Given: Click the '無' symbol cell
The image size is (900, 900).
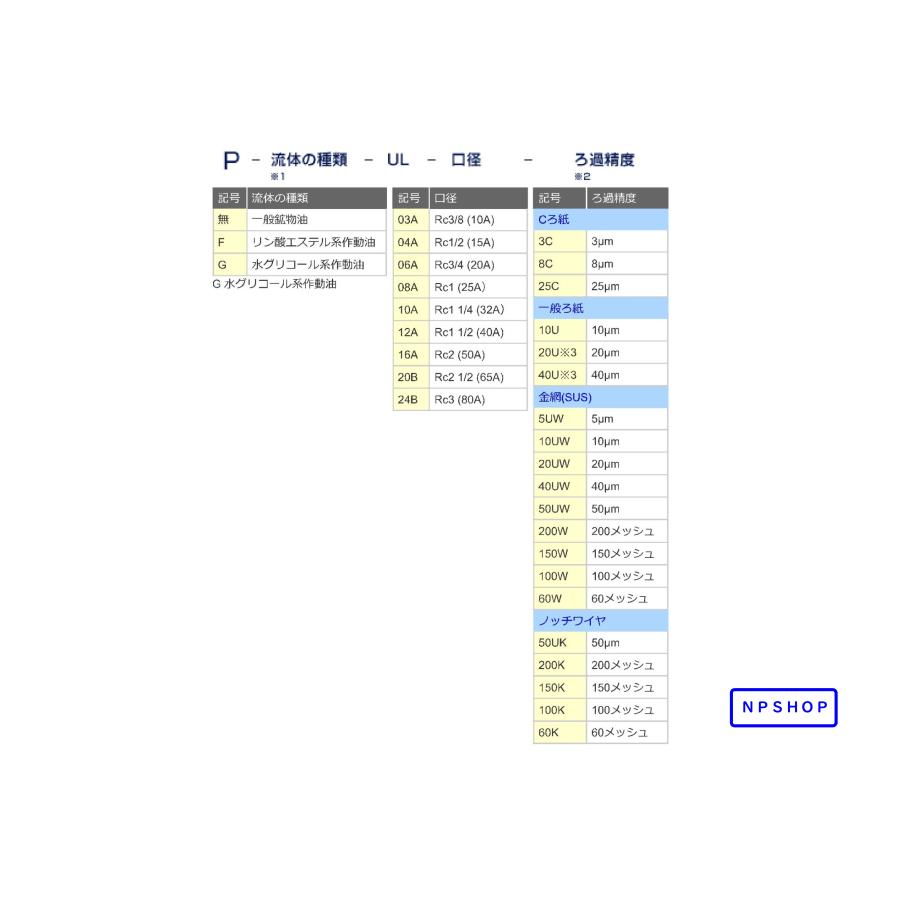Looking at the screenshot, I should pyautogui.click(x=230, y=219).
